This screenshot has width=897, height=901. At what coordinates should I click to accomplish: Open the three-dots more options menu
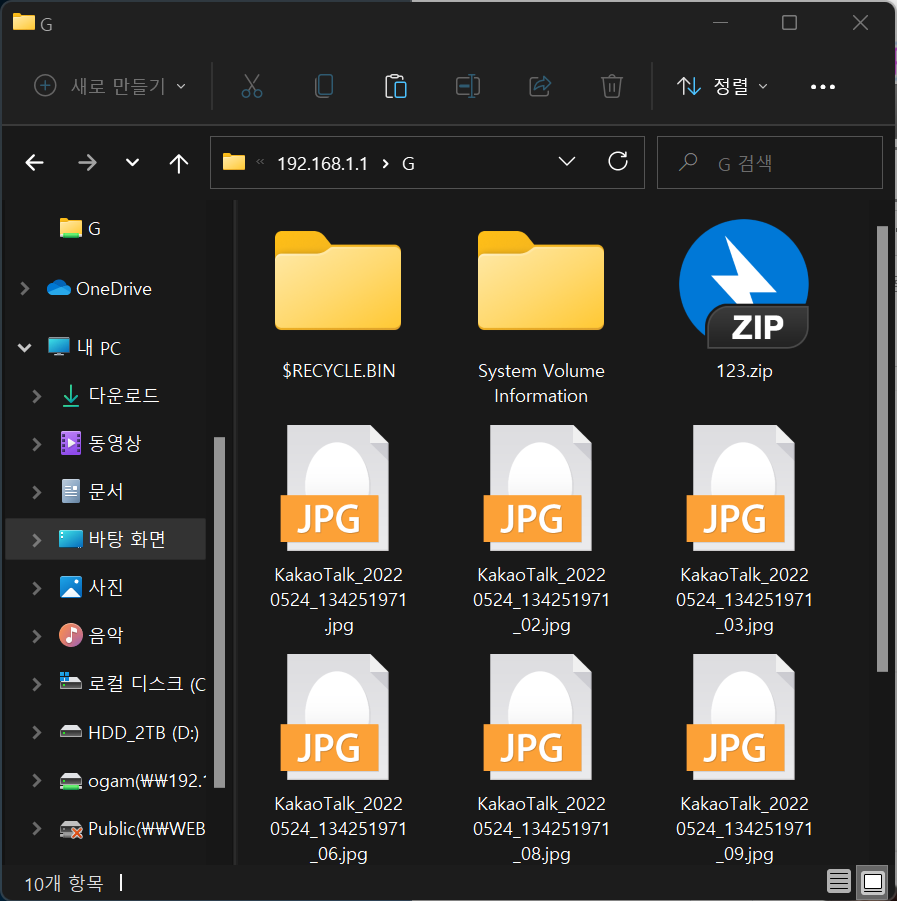pos(822,87)
